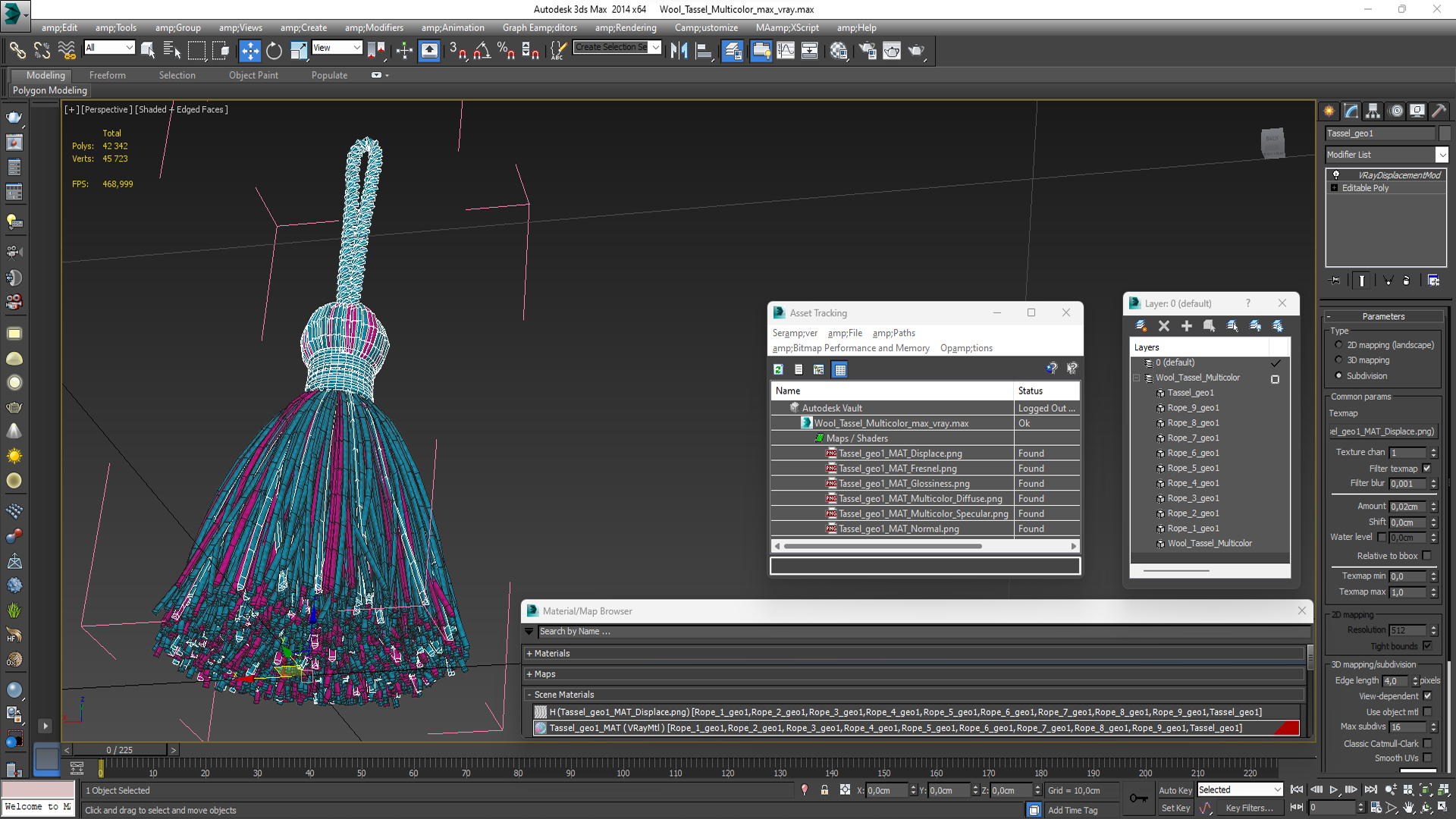The image size is (1456, 819).
Task: Click the Refresh Assets icon in Asset Tracking
Action: [778, 369]
